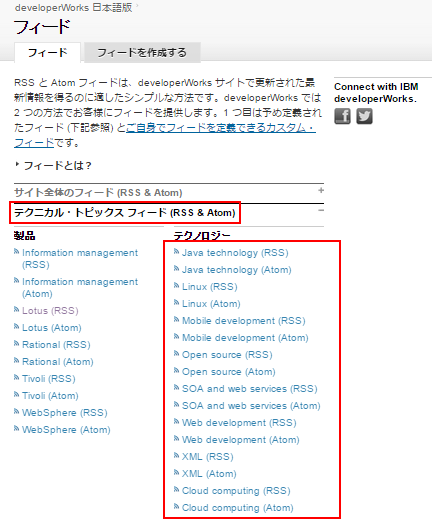
Task: Click feed icon beside Java technology (RSS)
Action: coord(176,251)
